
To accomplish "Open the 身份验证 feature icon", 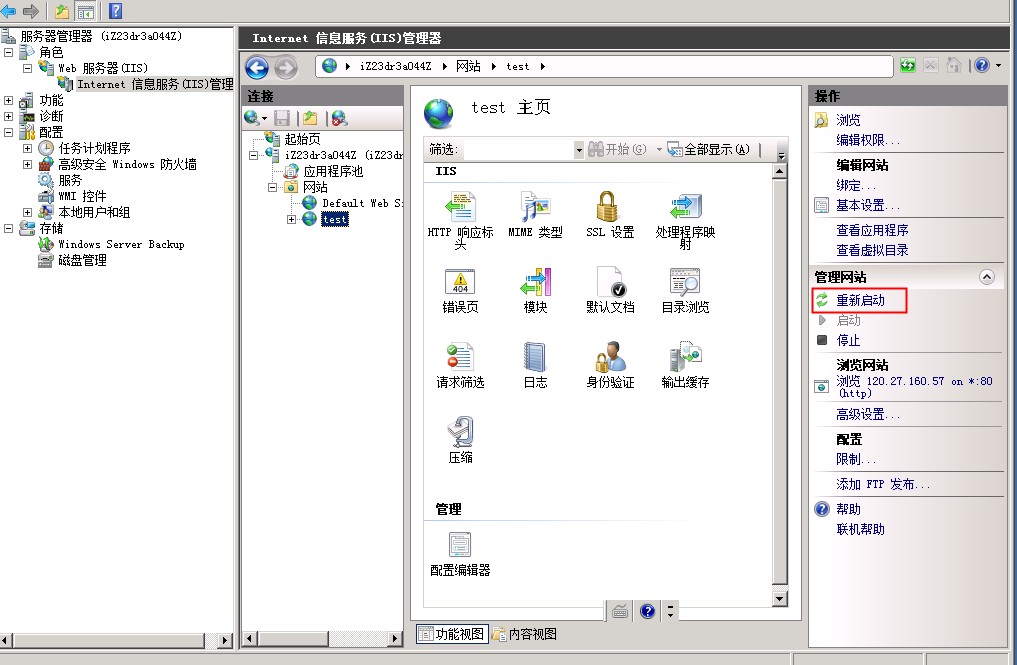I will 610,358.
